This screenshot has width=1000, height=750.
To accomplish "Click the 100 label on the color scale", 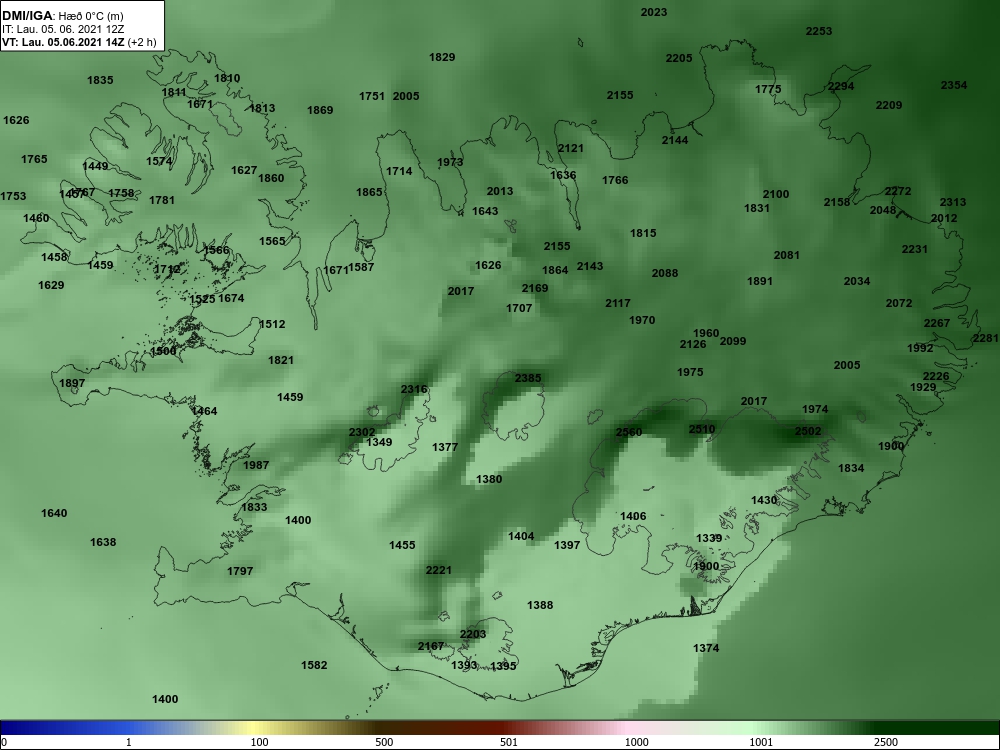I will (259, 742).
